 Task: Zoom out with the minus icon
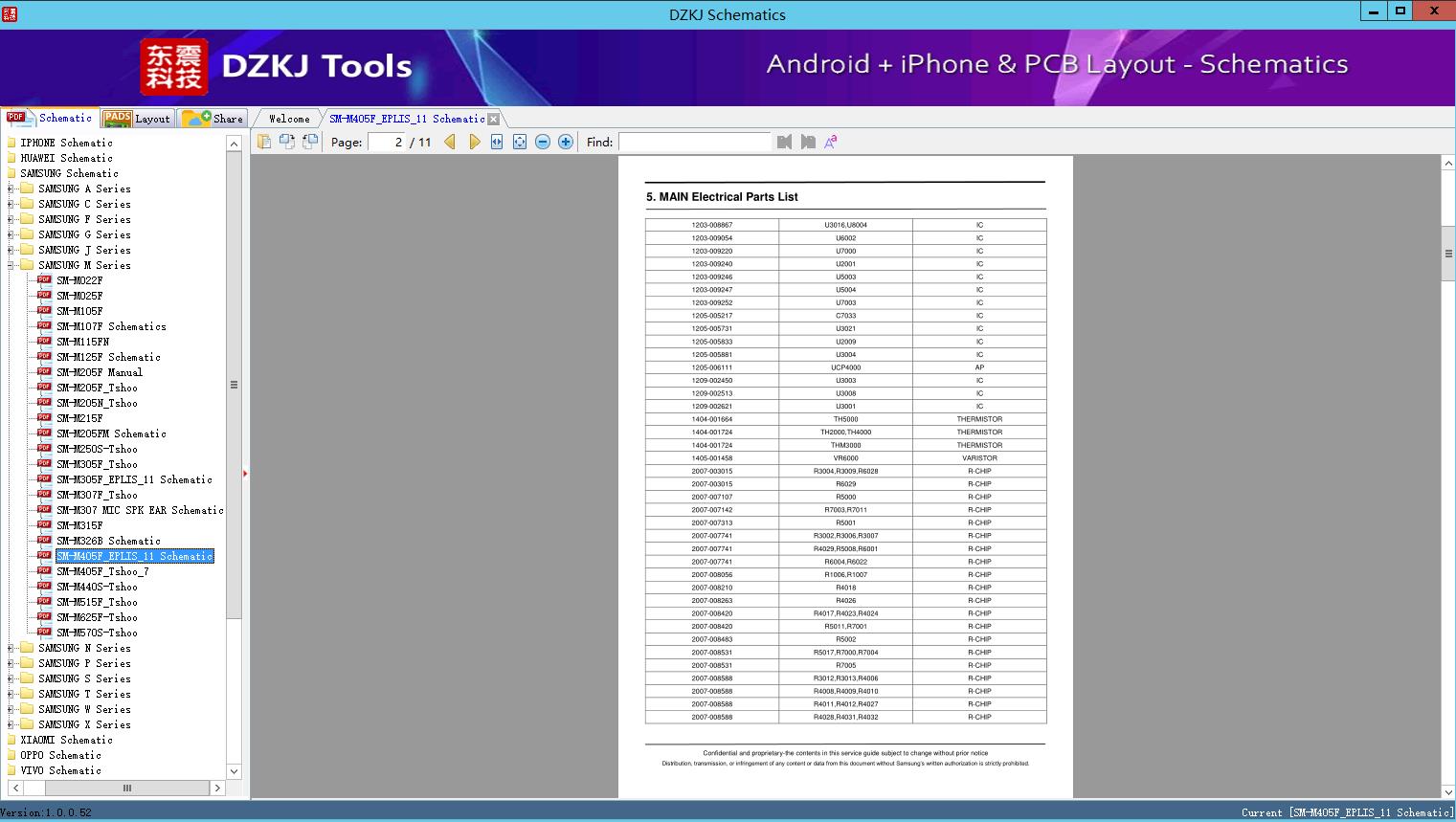click(x=543, y=142)
